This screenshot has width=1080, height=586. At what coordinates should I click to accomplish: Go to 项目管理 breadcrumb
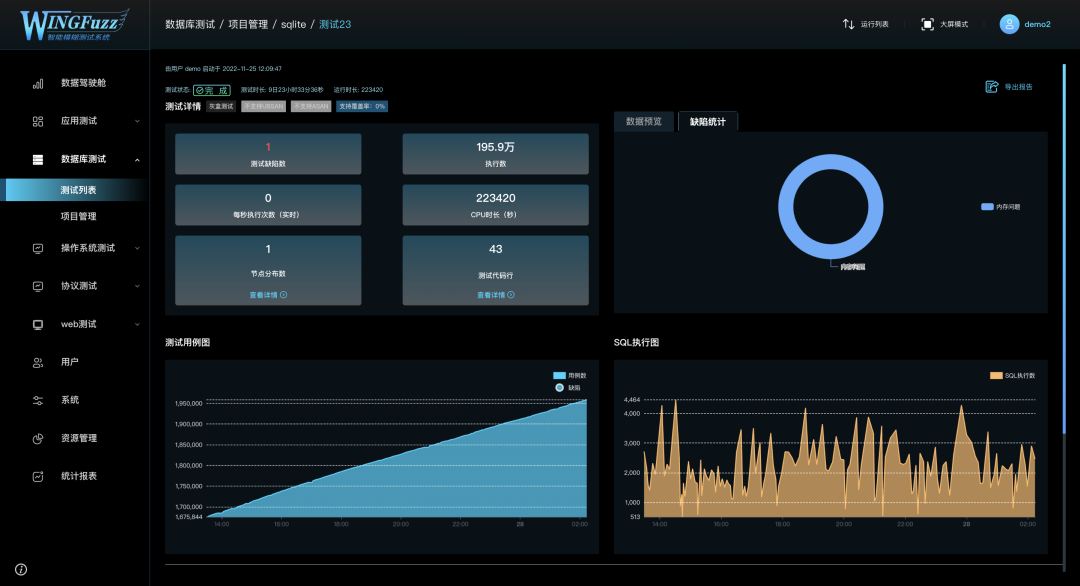[248, 24]
